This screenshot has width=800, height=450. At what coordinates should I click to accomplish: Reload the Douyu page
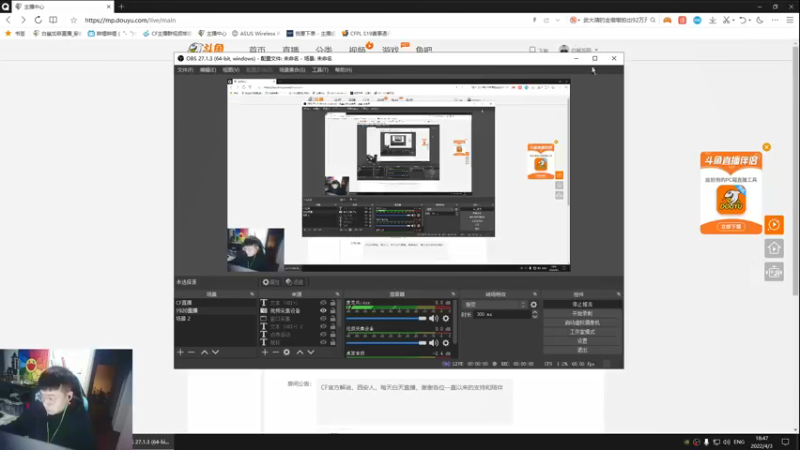(38, 20)
